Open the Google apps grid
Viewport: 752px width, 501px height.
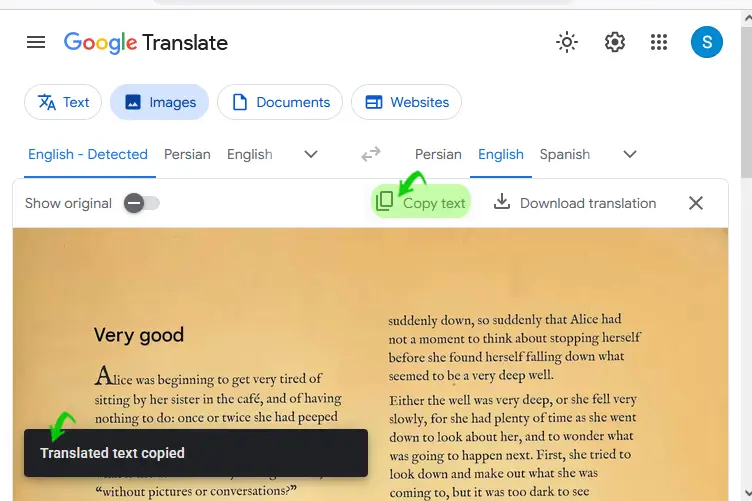click(x=659, y=42)
